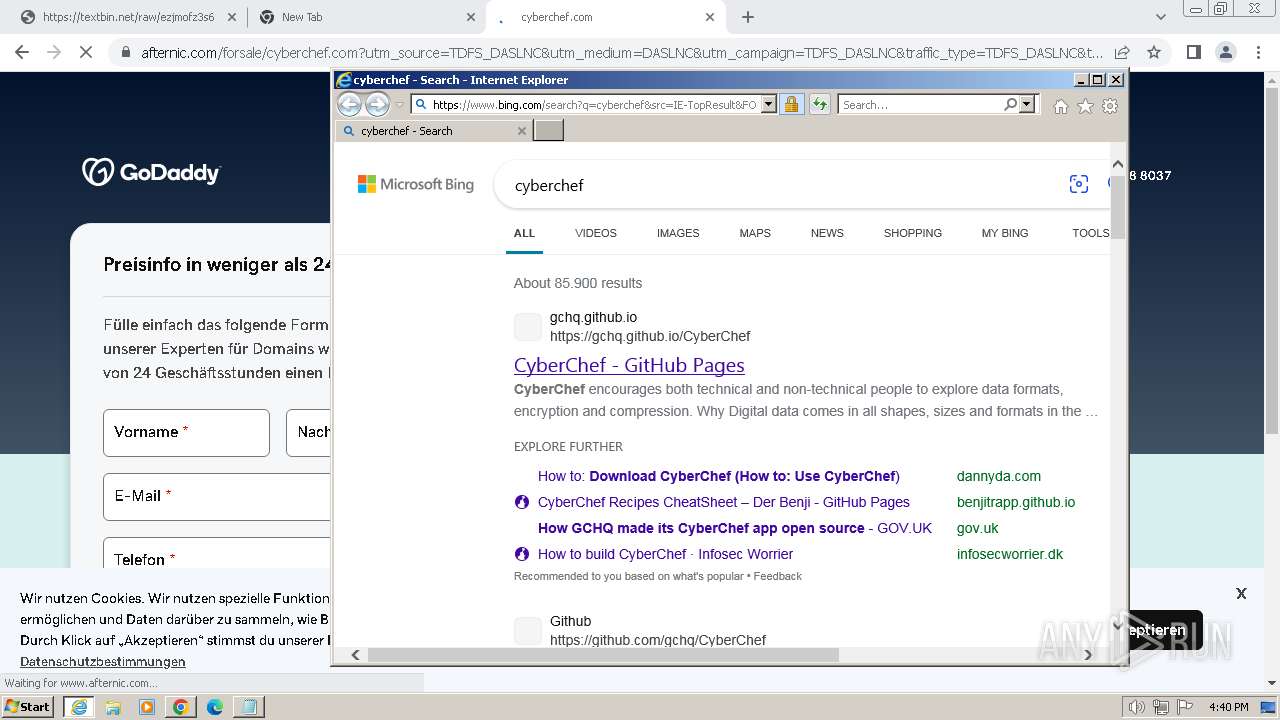Stop loading the page in Chrome
This screenshot has height=720, width=1280.
click(x=86, y=52)
